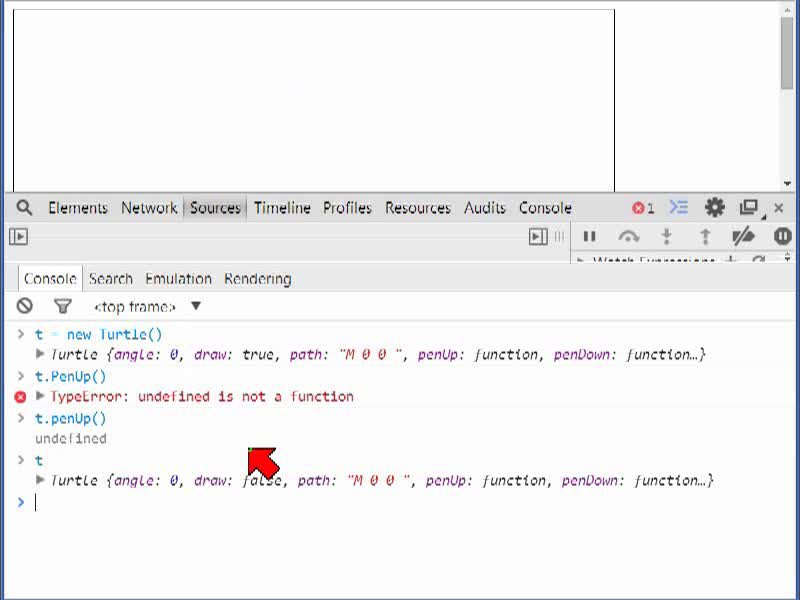Switch to the Profiles tab

347,208
